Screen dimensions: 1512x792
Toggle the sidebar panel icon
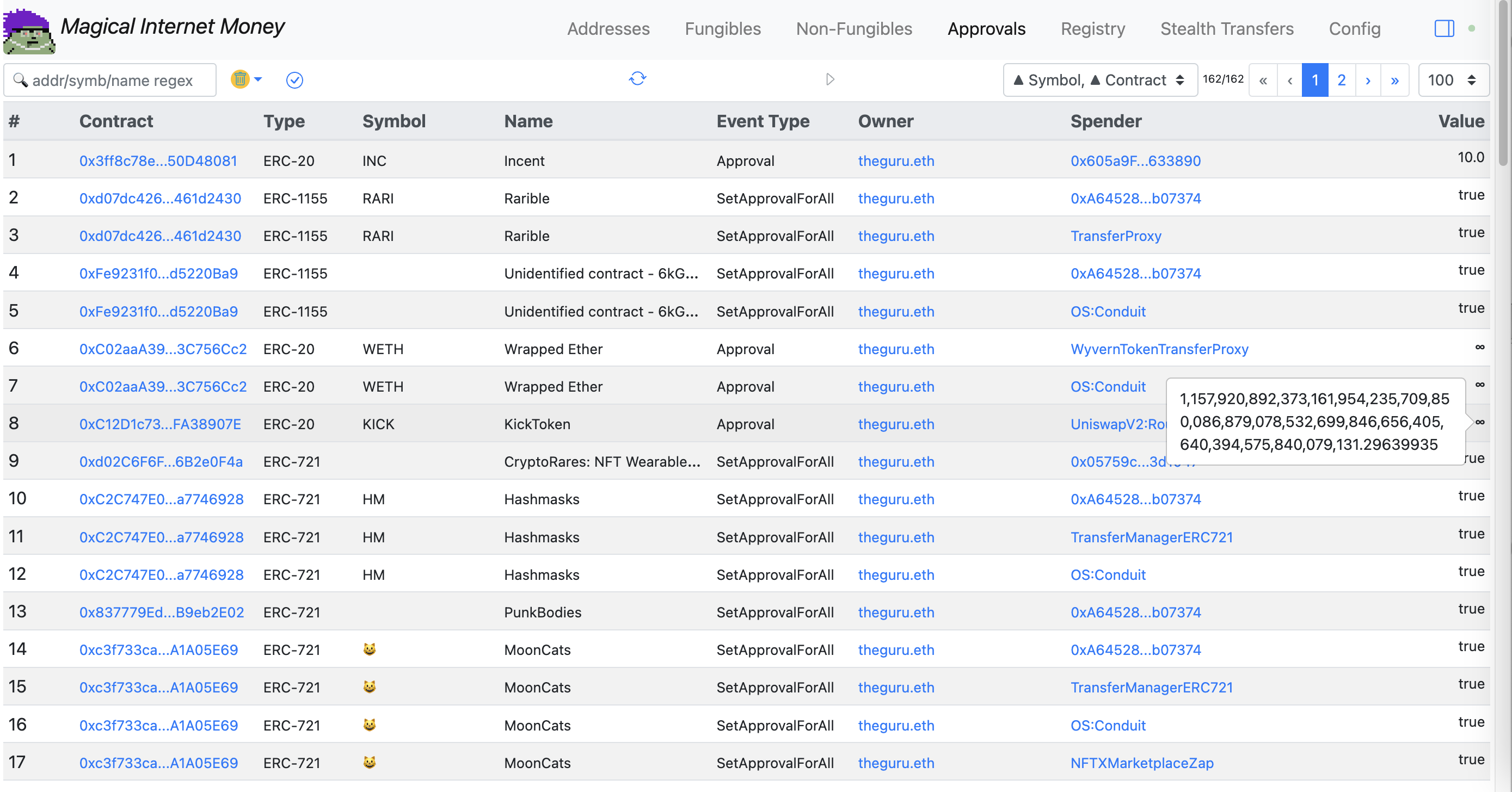click(1444, 28)
